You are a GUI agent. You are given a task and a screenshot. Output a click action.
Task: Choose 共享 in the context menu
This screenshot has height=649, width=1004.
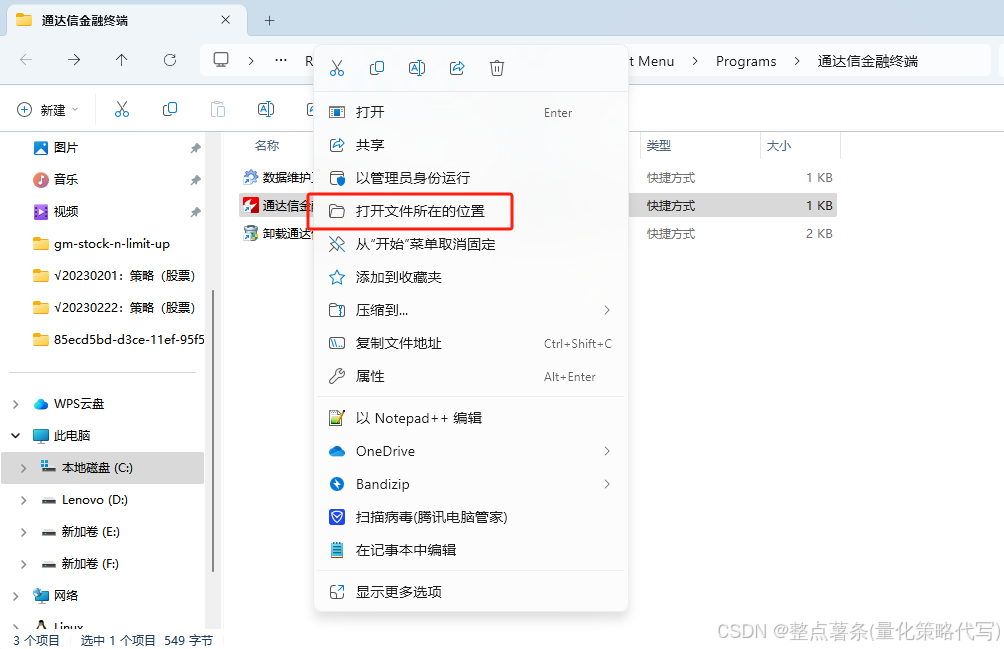tap(471, 145)
